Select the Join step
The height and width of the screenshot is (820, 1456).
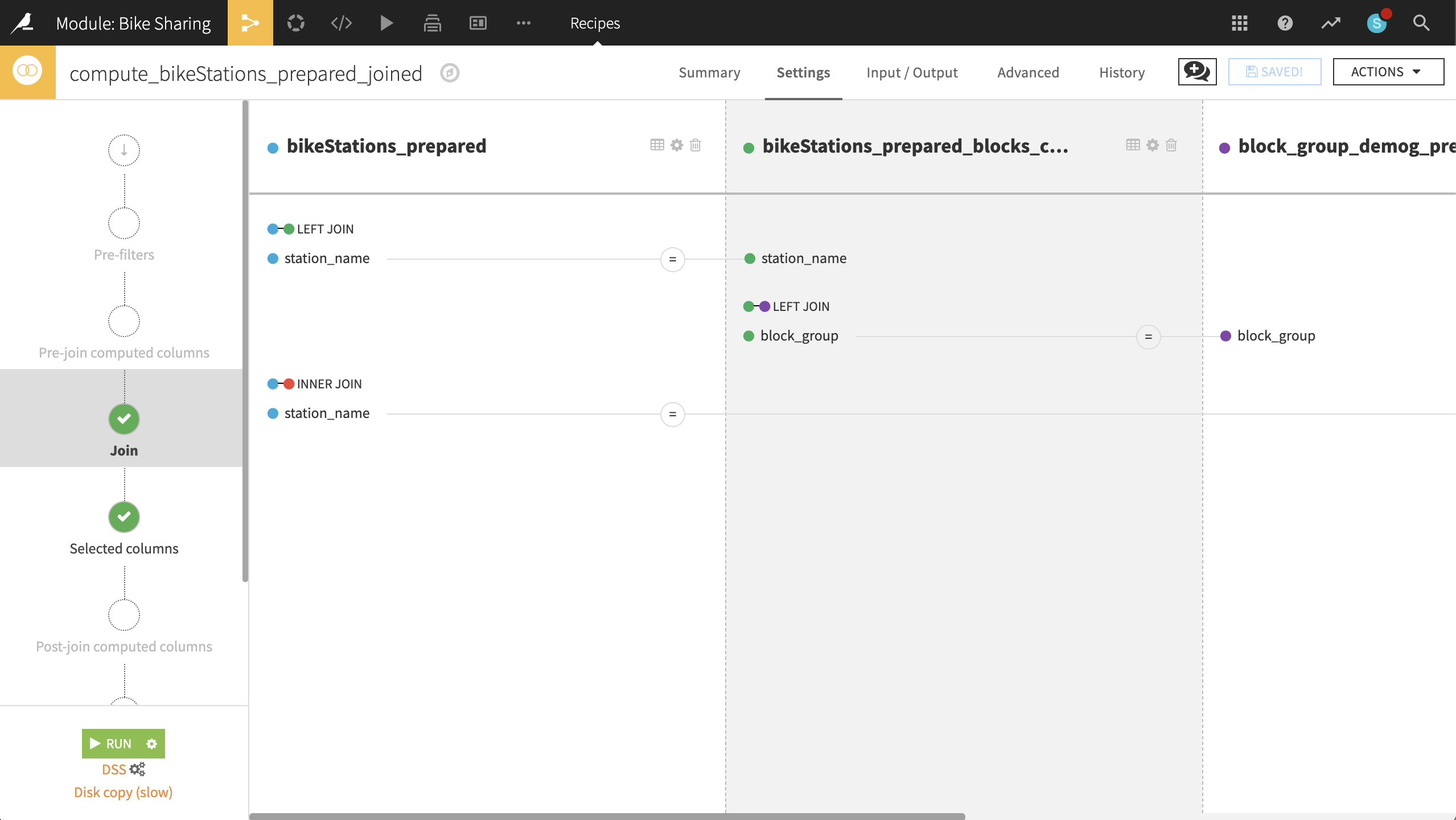(124, 418)
